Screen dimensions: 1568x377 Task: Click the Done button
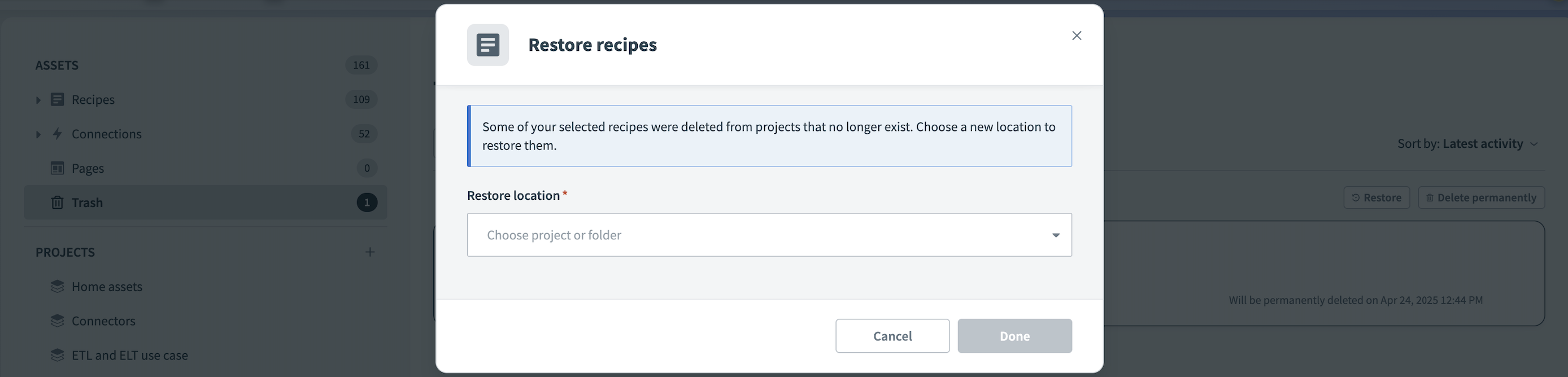(1014, 336)
